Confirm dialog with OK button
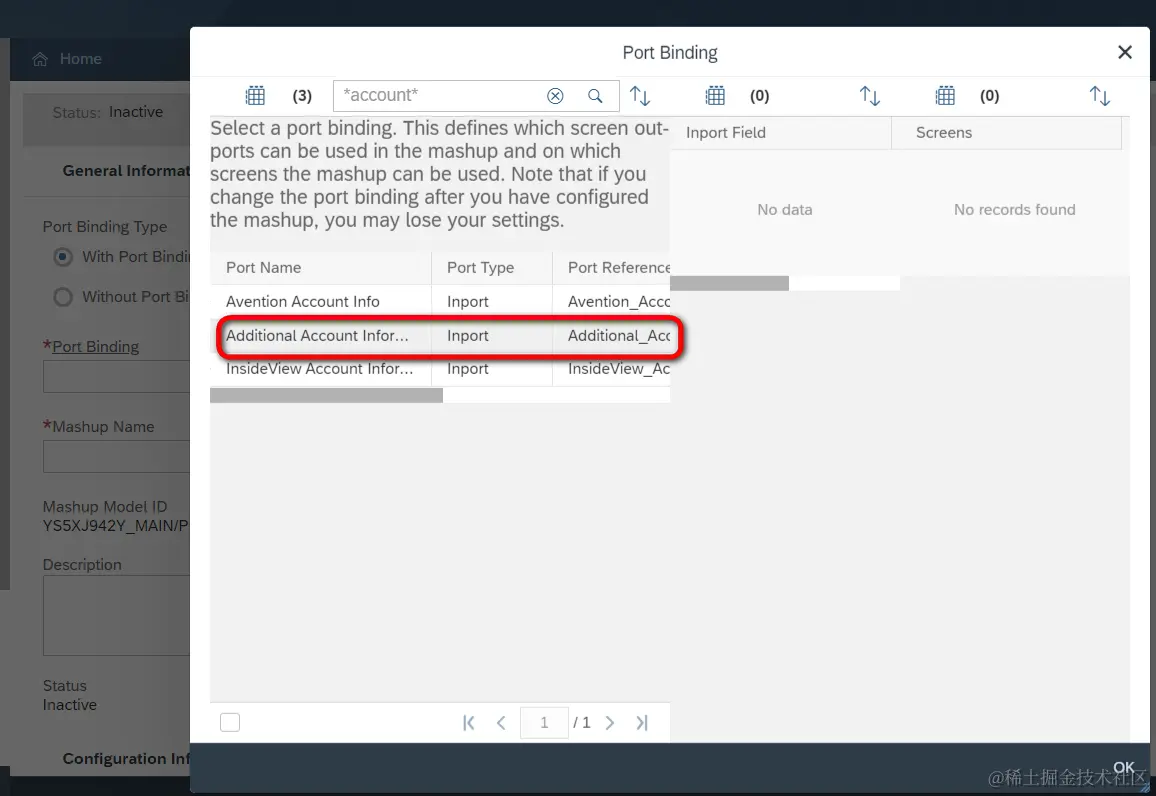Image resolution: width=1156 pixels, height=796 pixels. 1124,767
